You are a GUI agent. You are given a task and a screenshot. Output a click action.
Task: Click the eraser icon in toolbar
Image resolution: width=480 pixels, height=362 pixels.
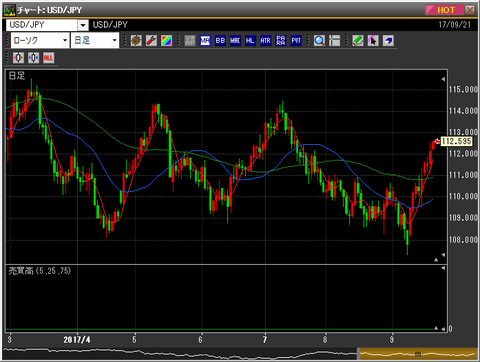point(388,41)
